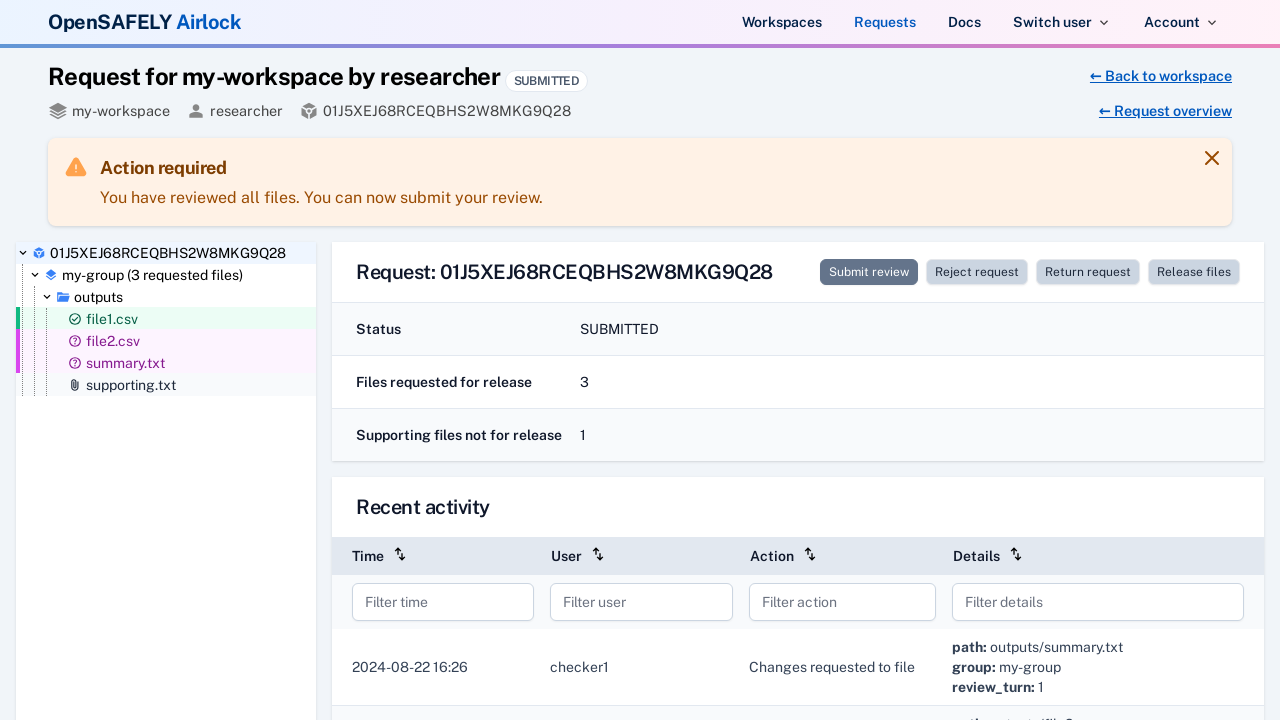Click the paperclip icon on supporting.txt

(x=75, y=385)
